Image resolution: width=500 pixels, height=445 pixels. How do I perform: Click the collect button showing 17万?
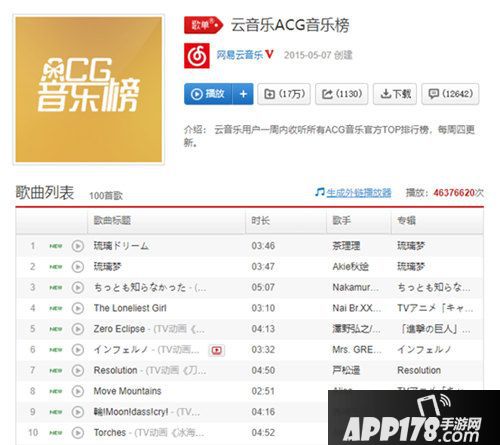point(284,94)
